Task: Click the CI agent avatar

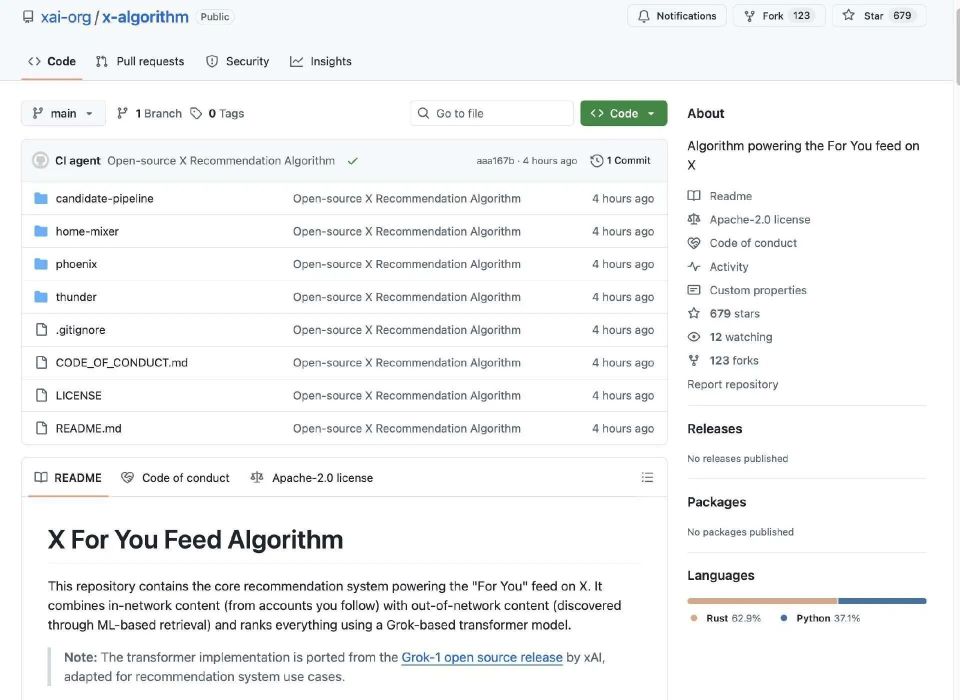Action: pos(40,160)
